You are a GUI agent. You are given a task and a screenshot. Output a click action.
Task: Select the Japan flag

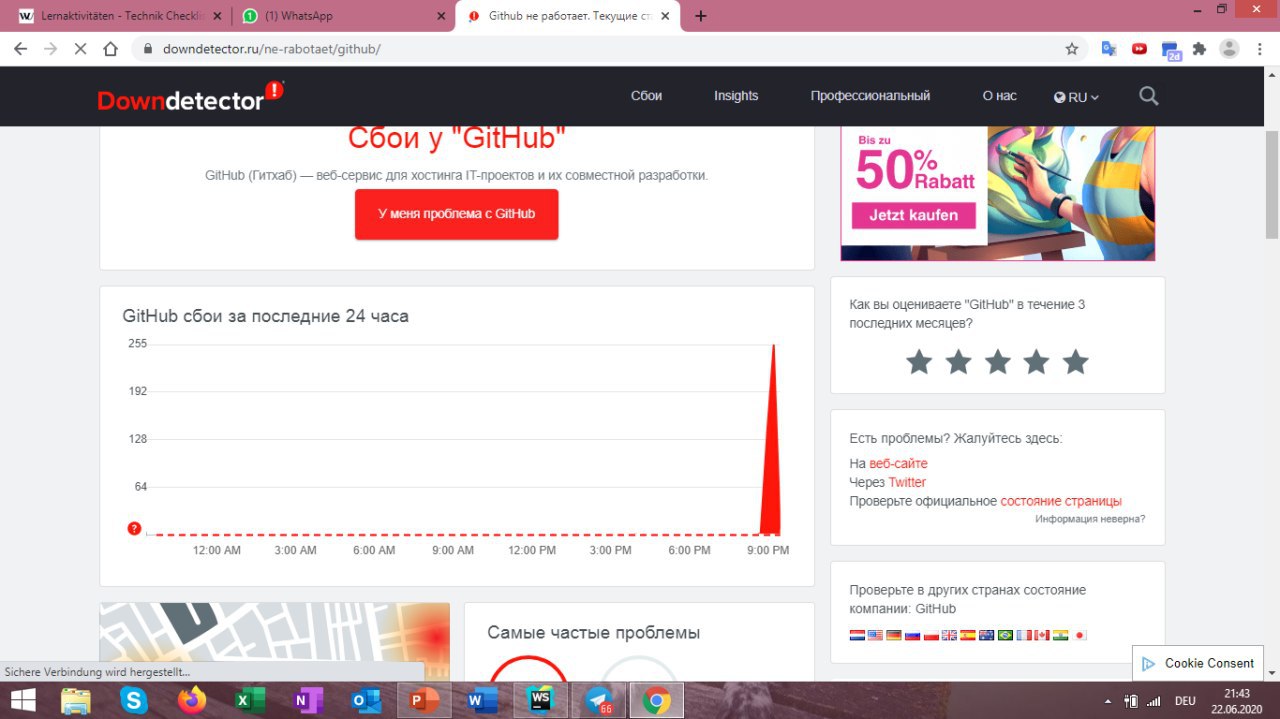click(1080, 635)
